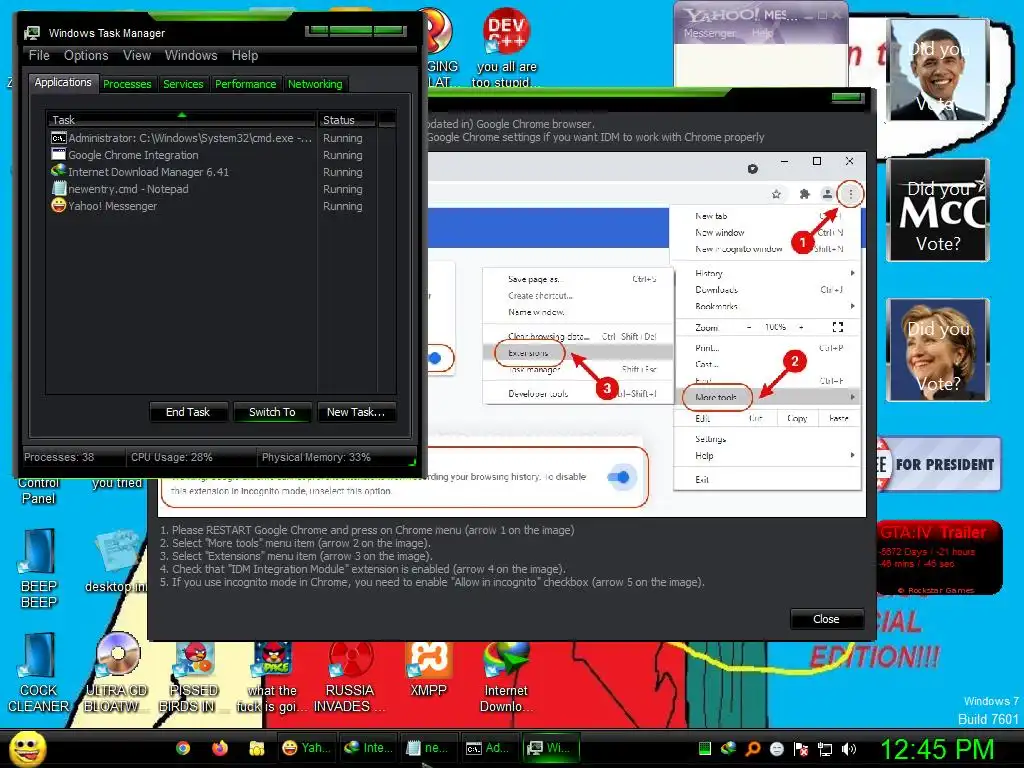Switch to Yah... taskbar button
Image resolution: width=1024 pixels, height=768 pixels.
[307, 748]
